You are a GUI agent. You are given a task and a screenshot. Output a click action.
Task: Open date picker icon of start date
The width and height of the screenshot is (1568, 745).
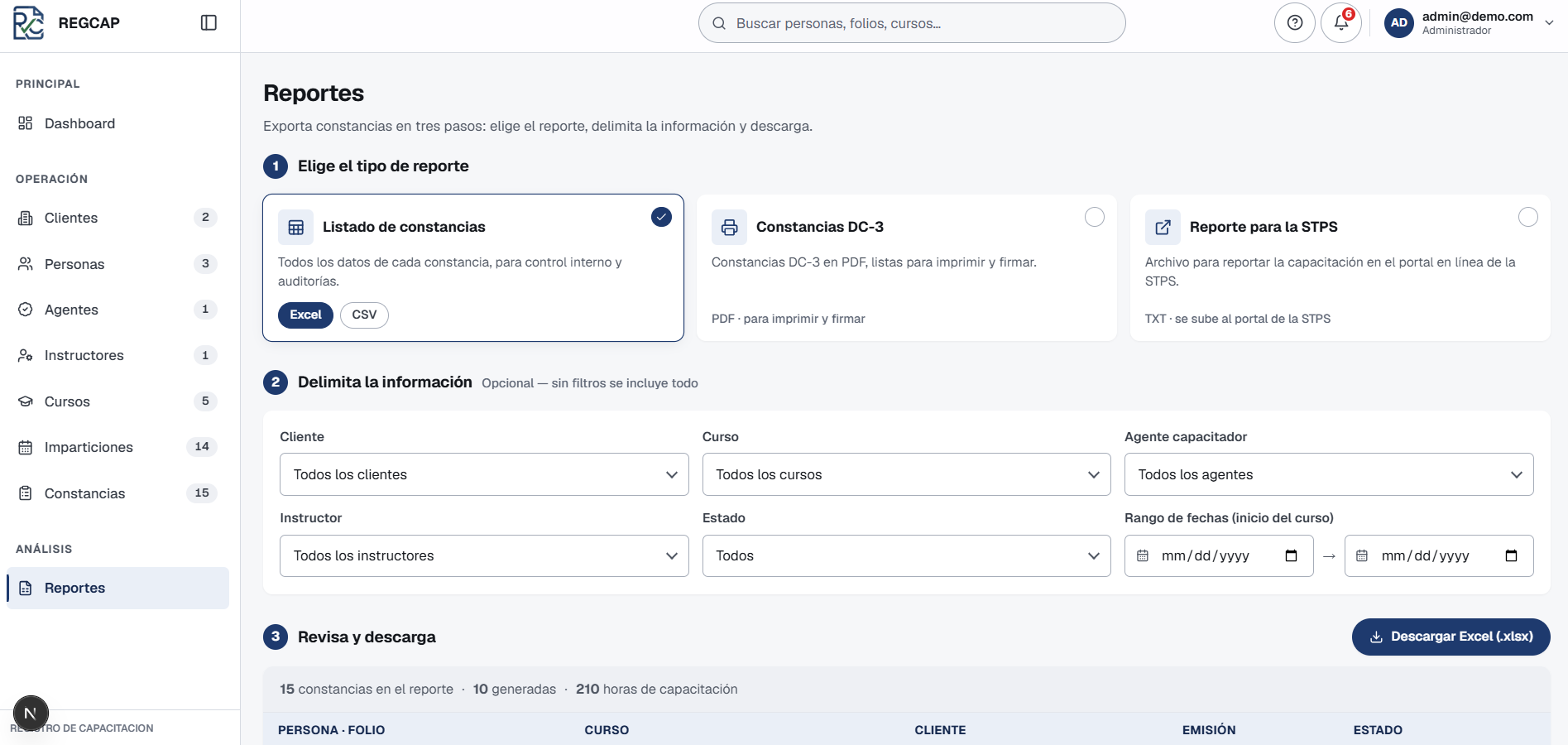click(1291, 555)
